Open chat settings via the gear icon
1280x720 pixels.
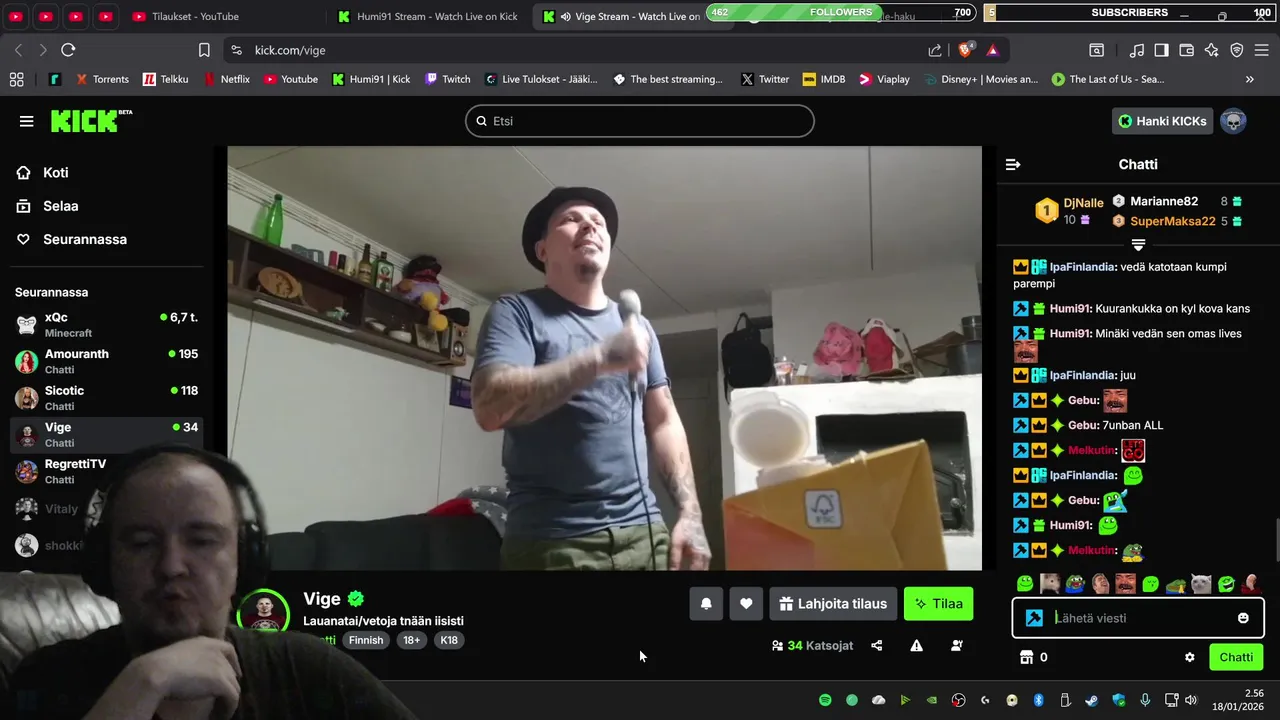click(1190, 657)
